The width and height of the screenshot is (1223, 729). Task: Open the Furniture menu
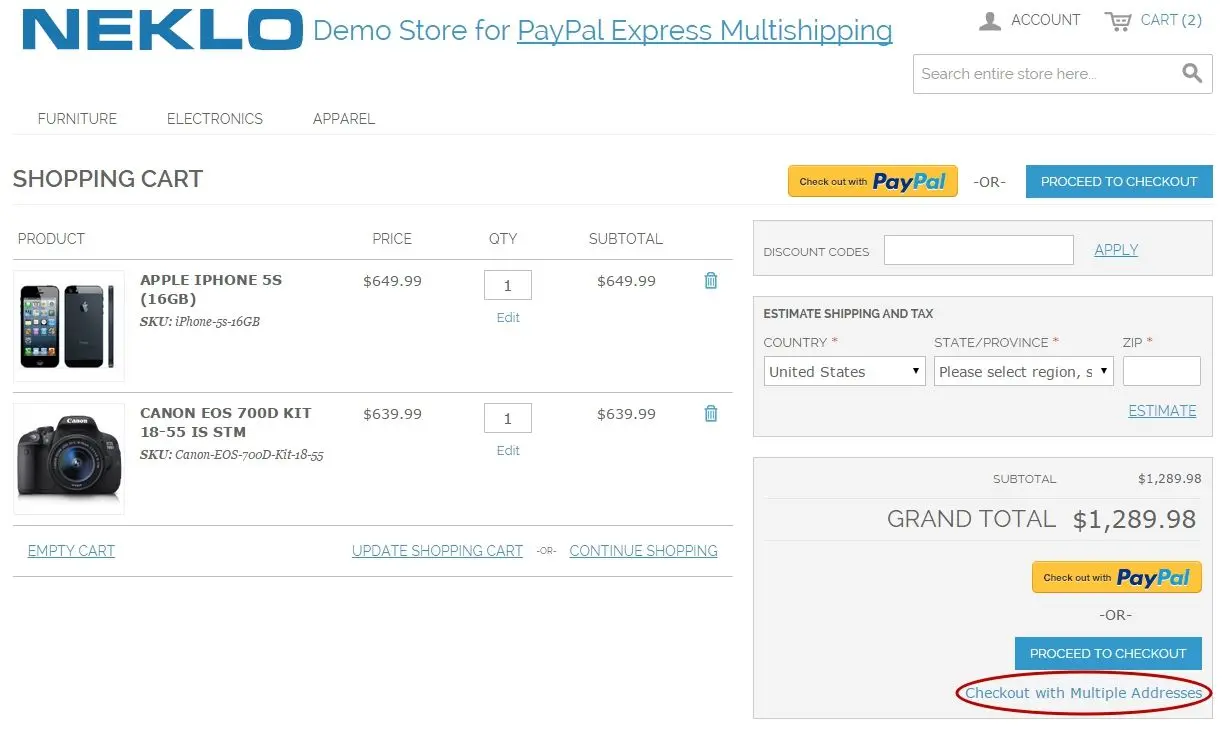[77, 118]
